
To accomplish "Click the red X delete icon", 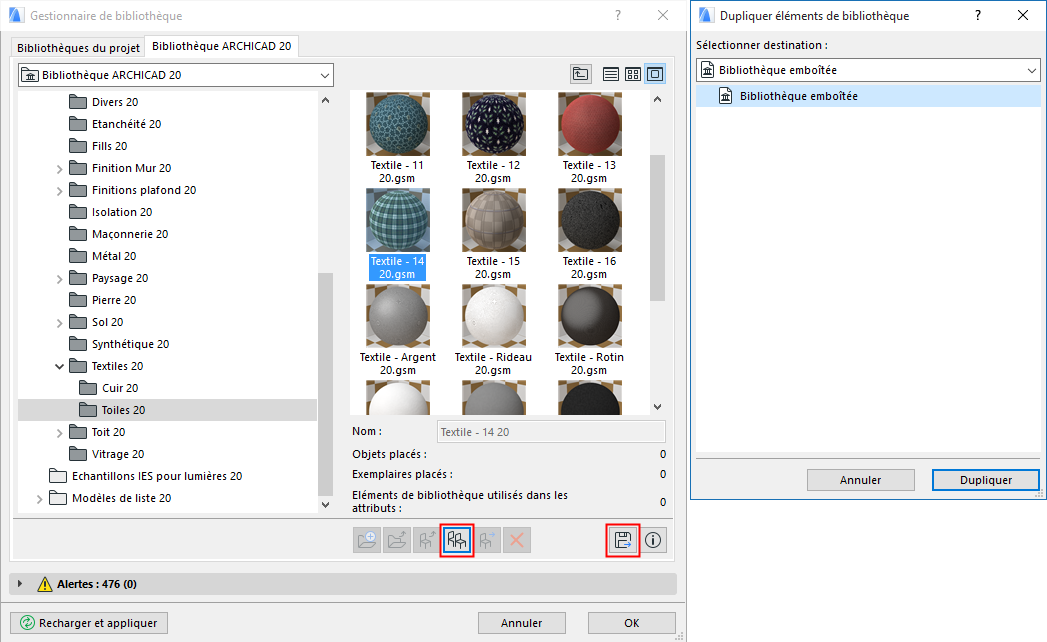I will pyautogui.click(x=517, y=540).
